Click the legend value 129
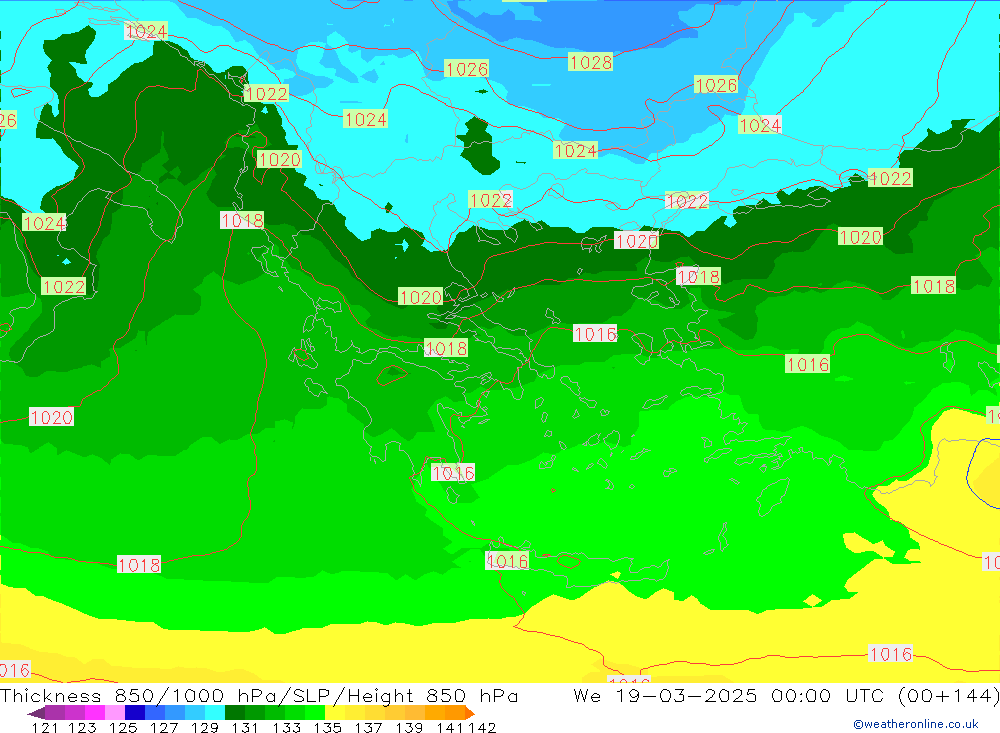Viewport: 1000px width, 733px height. coord(205,727)
